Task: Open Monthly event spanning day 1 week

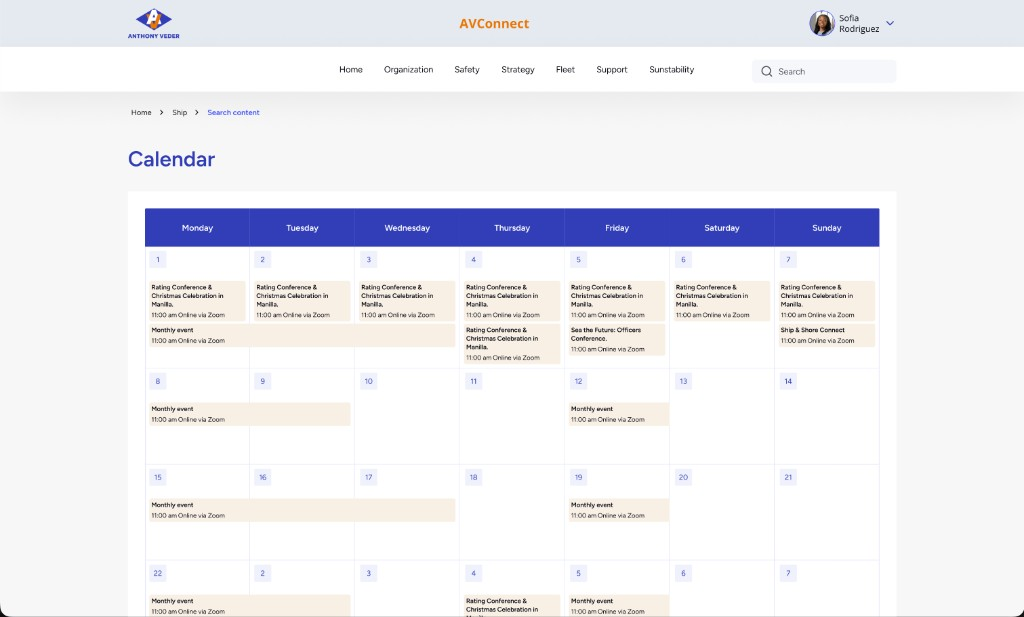Action: [x=302, y=336]
